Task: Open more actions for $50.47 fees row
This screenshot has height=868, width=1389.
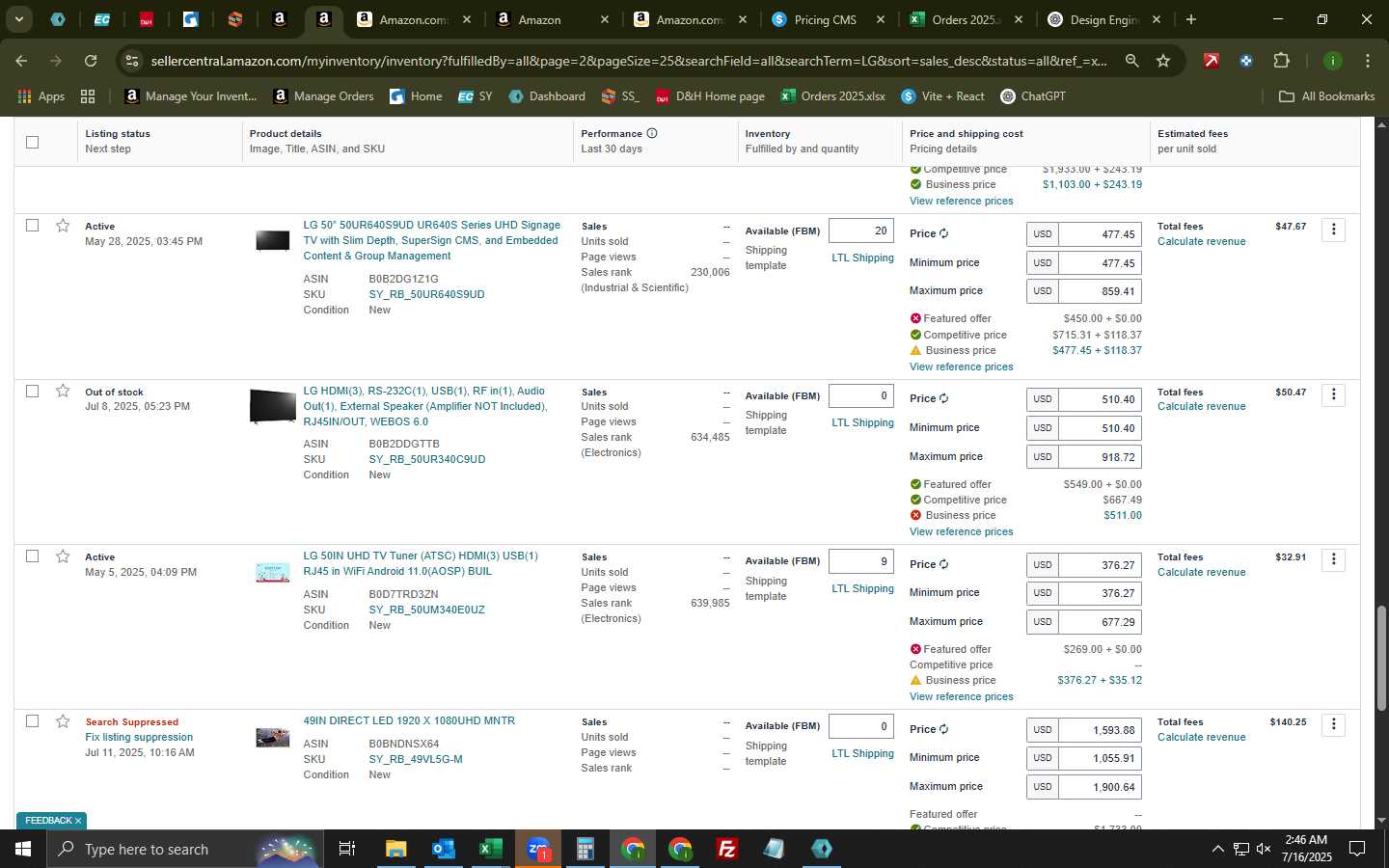Action: point(1333,394)
